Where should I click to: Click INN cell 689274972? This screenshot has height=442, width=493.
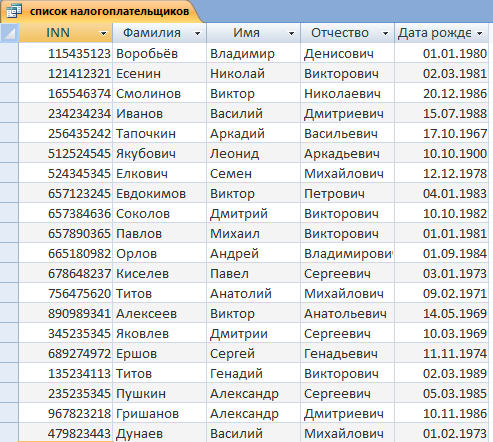click(66, 353)
